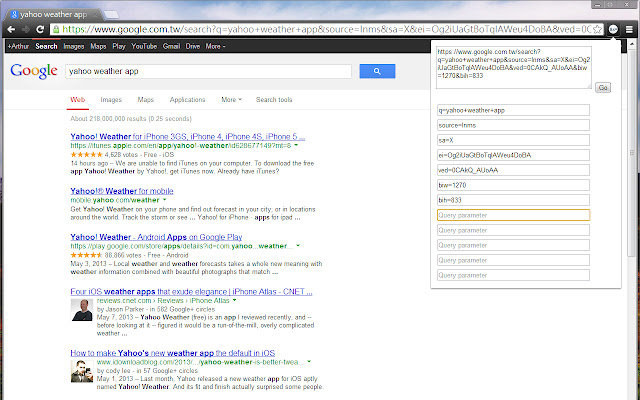The height and width of the screenshot is (400, 640).
Task: Open Yahoo! Weather for iPhone result
Action: click(x=187, y=136)
